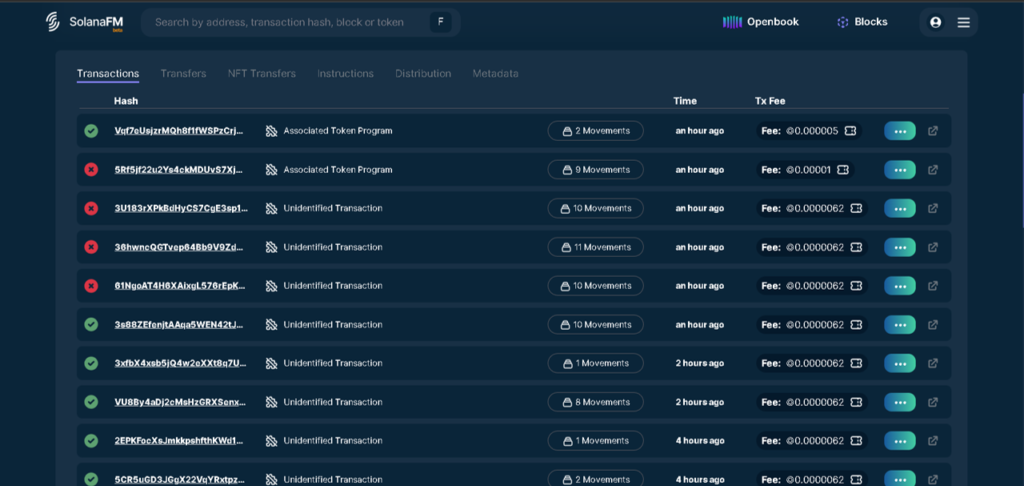The width and height of the screenshot is (1024, 486).
Task: Click the 2 Movements pill in Vqf7eUsjzr row
Action: point(596,131)
